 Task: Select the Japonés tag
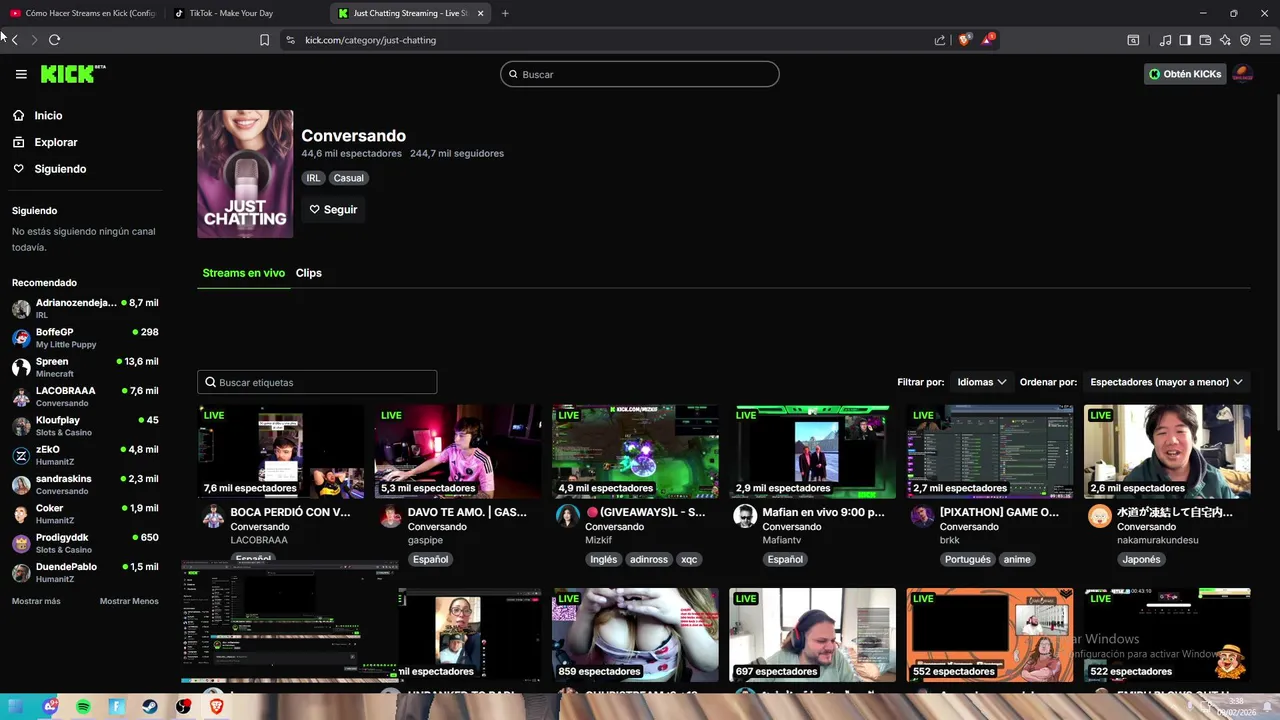[1141, 559]
